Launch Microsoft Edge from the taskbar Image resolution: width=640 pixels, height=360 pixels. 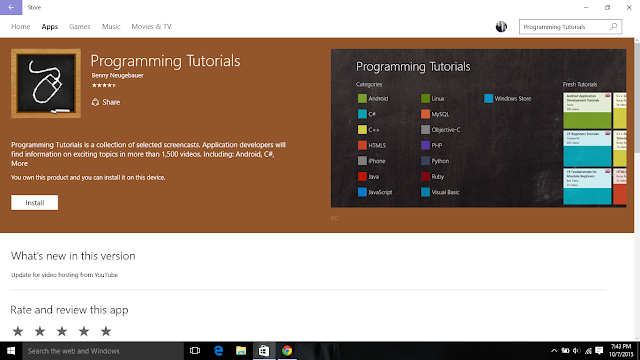(x=218, y=351)
